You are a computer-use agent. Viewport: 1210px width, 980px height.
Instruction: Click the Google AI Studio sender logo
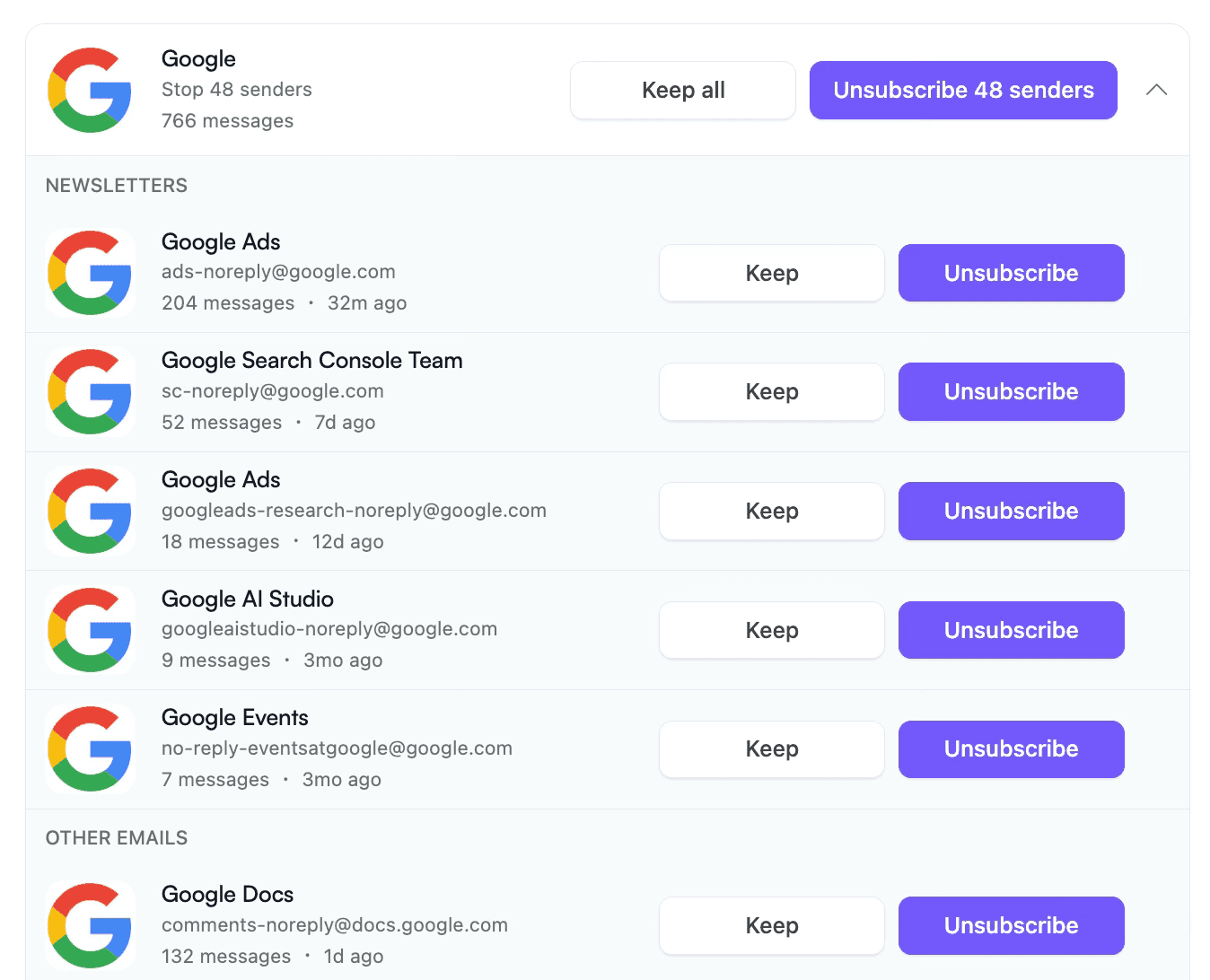click(90, 630)
